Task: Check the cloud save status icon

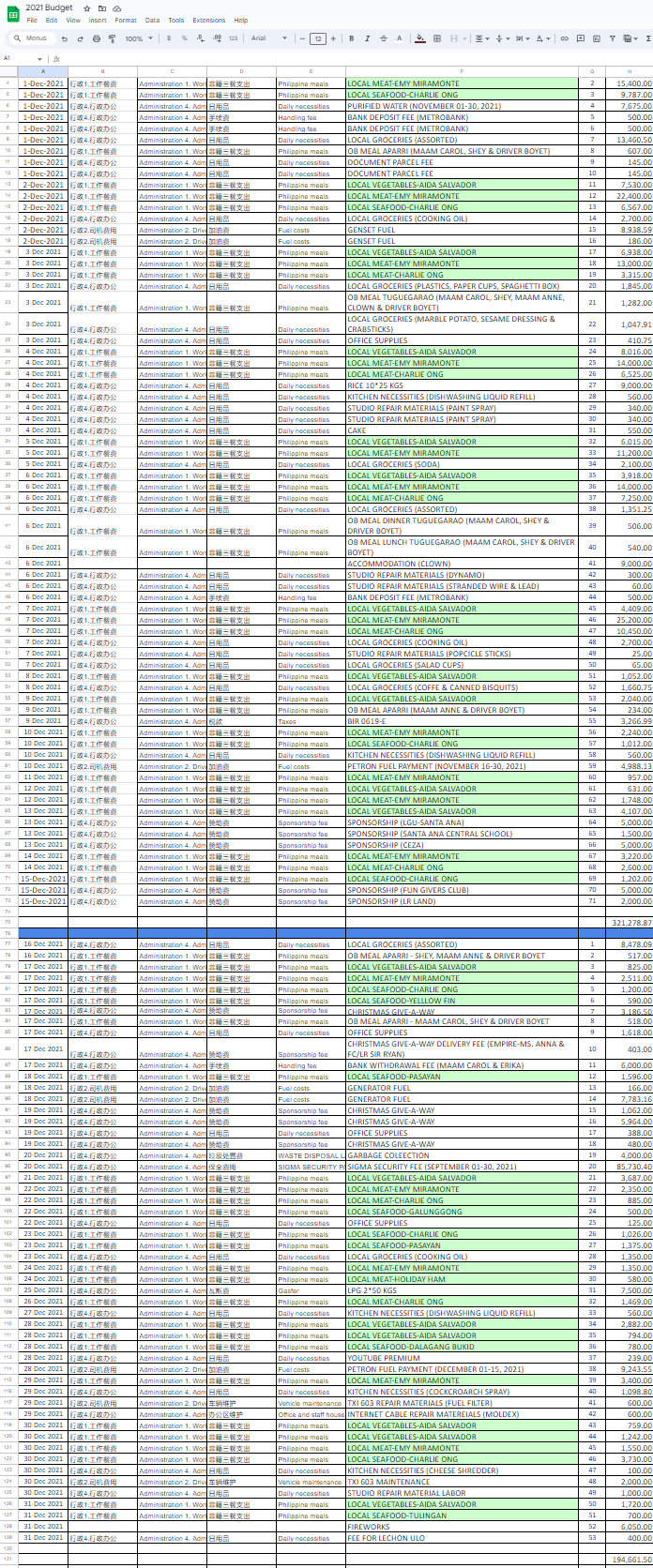Action: click(x=116, y=8)
